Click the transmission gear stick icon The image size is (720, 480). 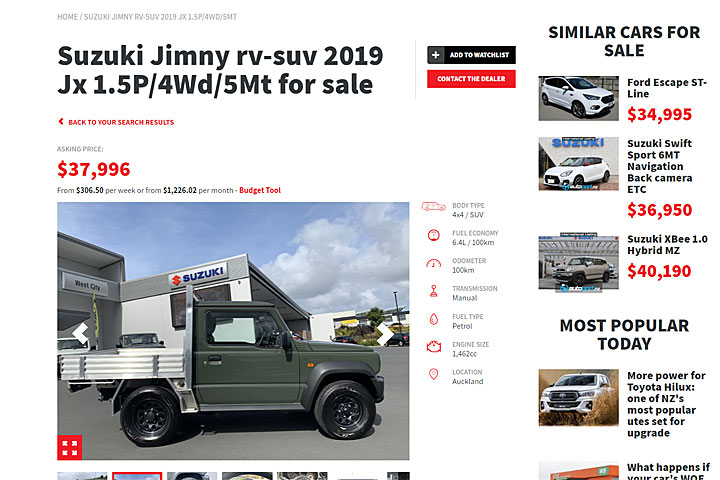pos(433,291)
